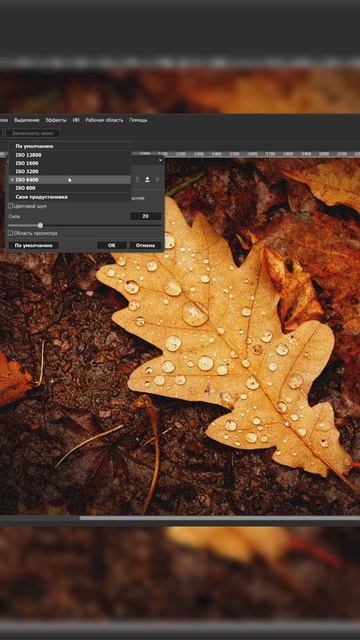
Task: Click the Сила value field
Action: click(145, 216)
